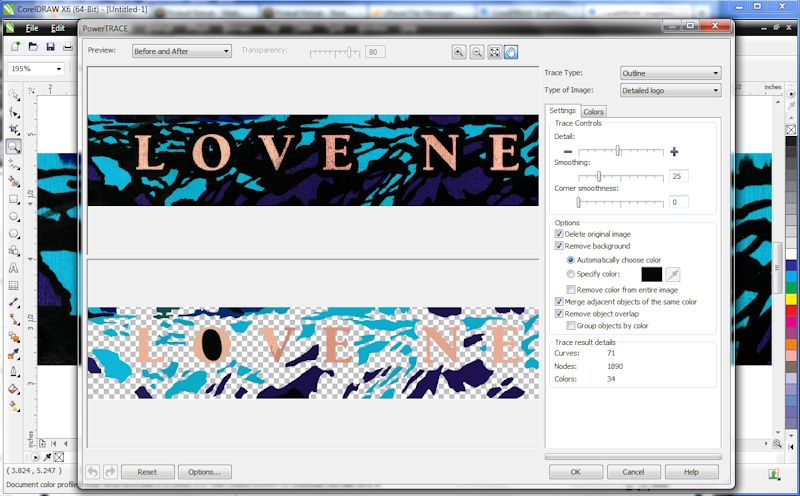
Task: Switch to the Colors tab
Action: click(x=593, y=111)
